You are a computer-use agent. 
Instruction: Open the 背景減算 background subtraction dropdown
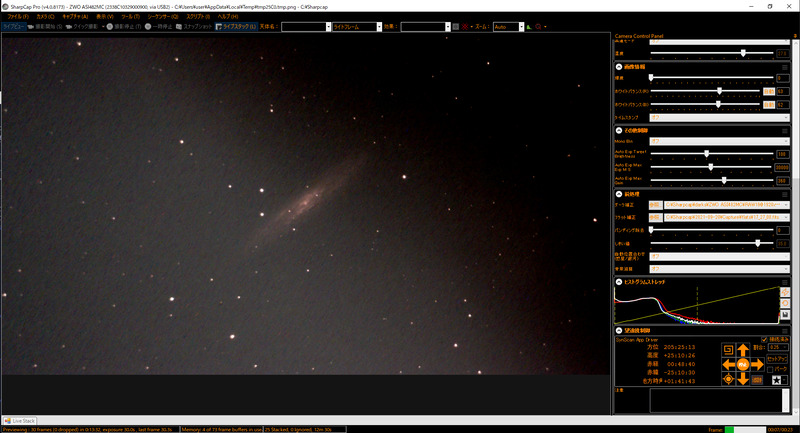pyautogui.click(x=719, y=269)
